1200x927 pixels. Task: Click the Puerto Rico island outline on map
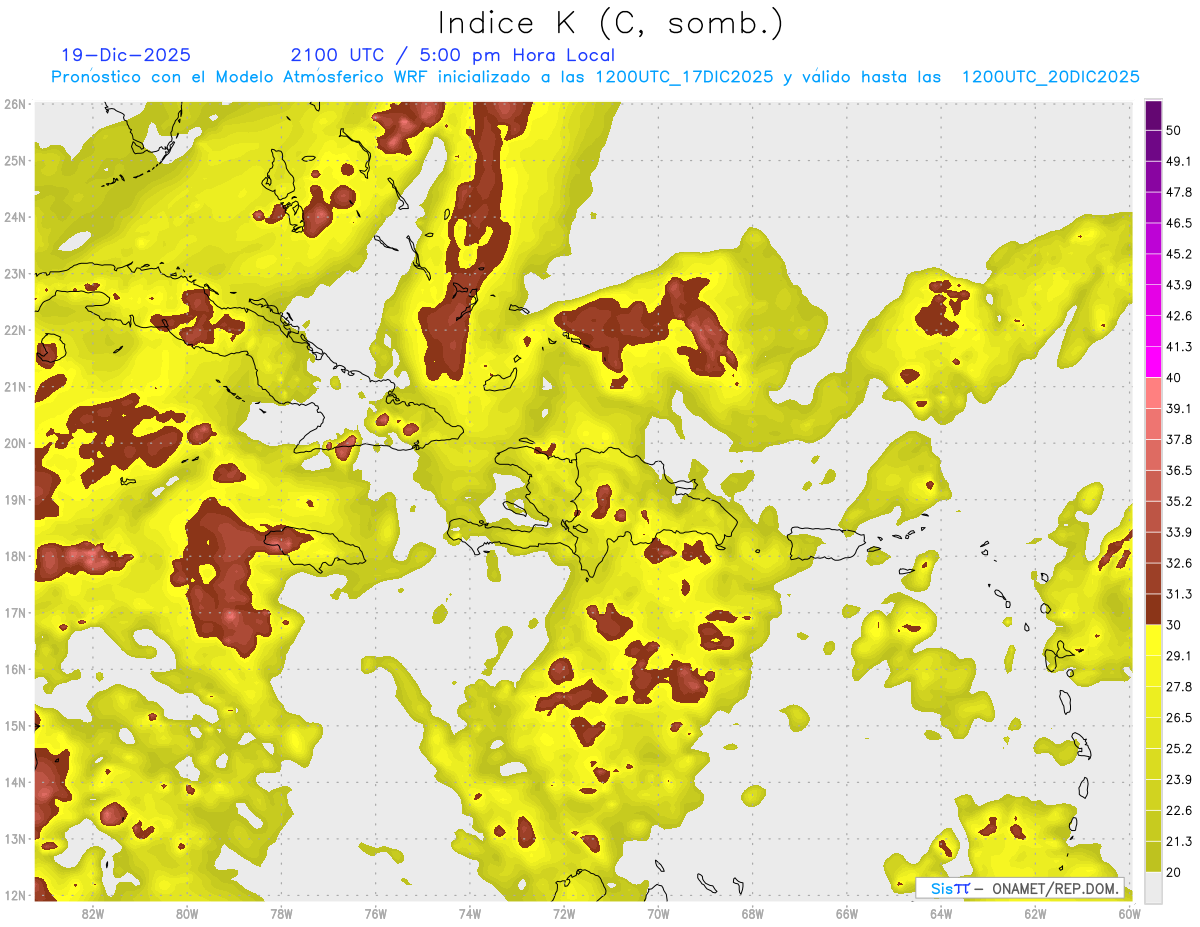[825, 545]
